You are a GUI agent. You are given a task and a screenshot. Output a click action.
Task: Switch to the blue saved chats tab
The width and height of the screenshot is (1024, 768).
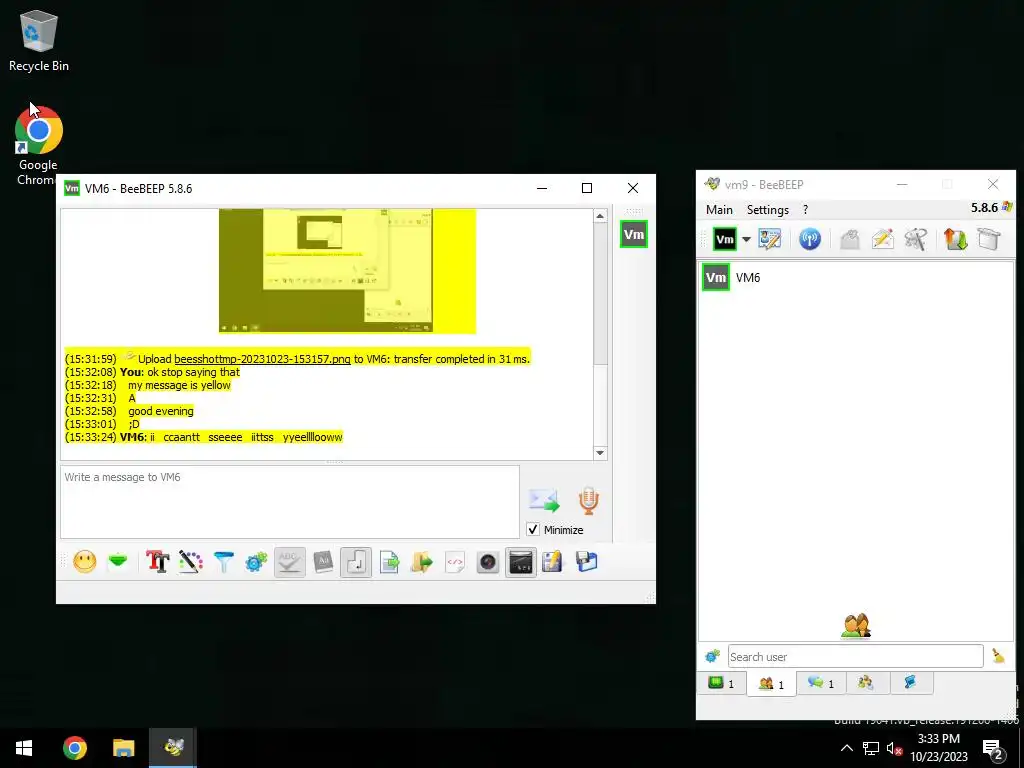point(910,683)
